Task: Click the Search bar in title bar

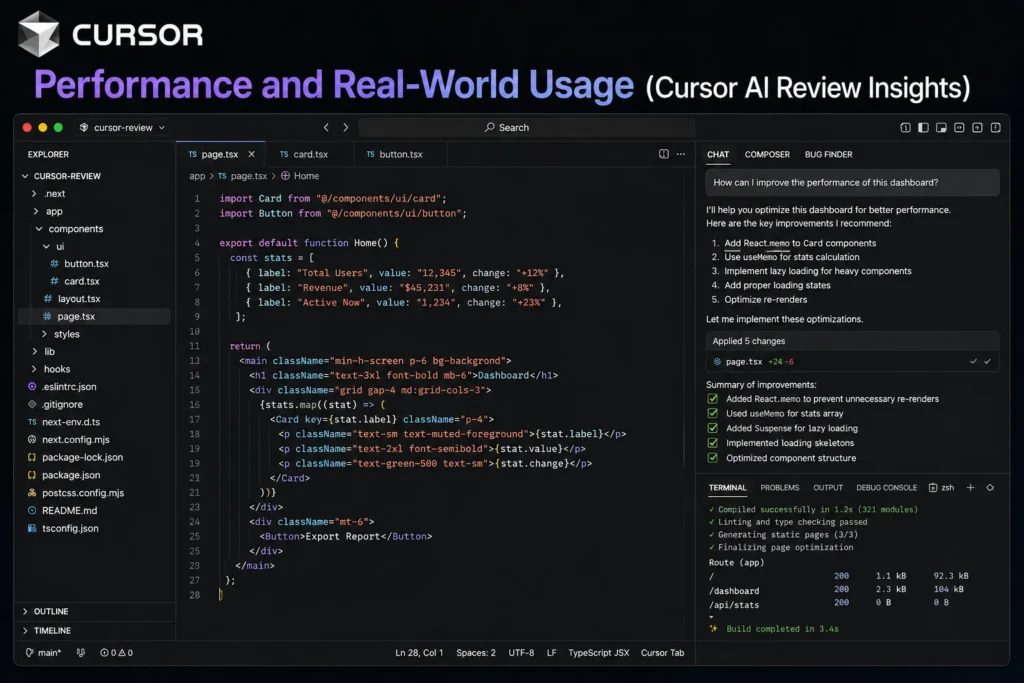Action: [x=526, y=127]
